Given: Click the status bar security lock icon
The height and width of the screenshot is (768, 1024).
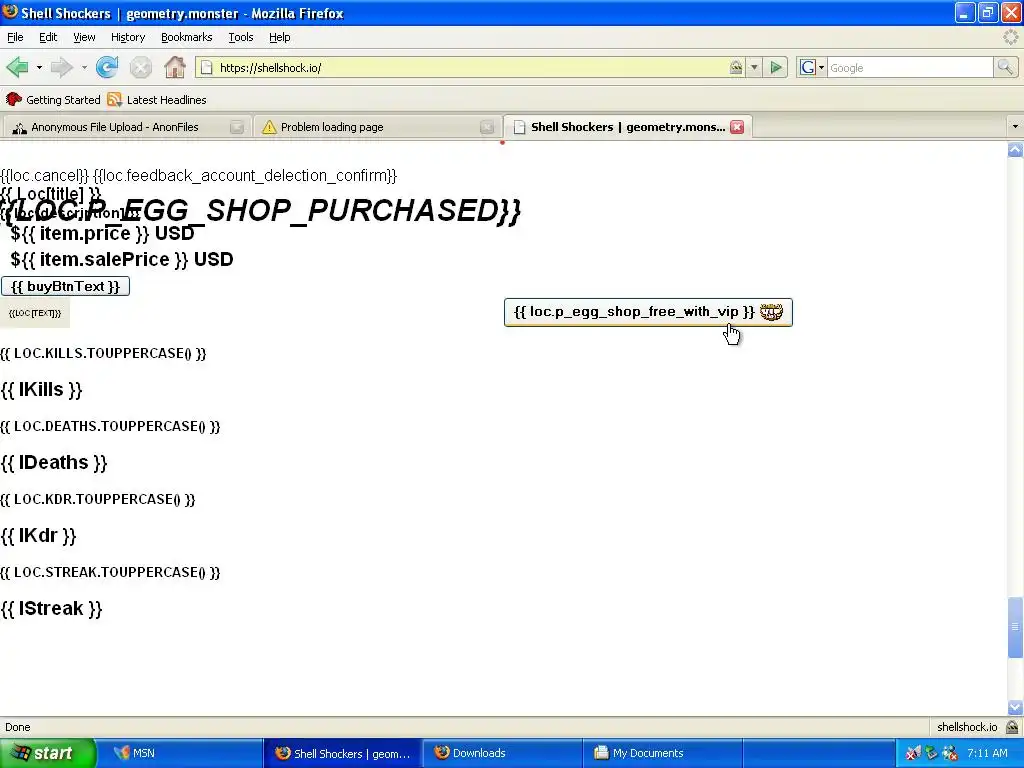Looking at the screenshot, I should point(1012,727).
